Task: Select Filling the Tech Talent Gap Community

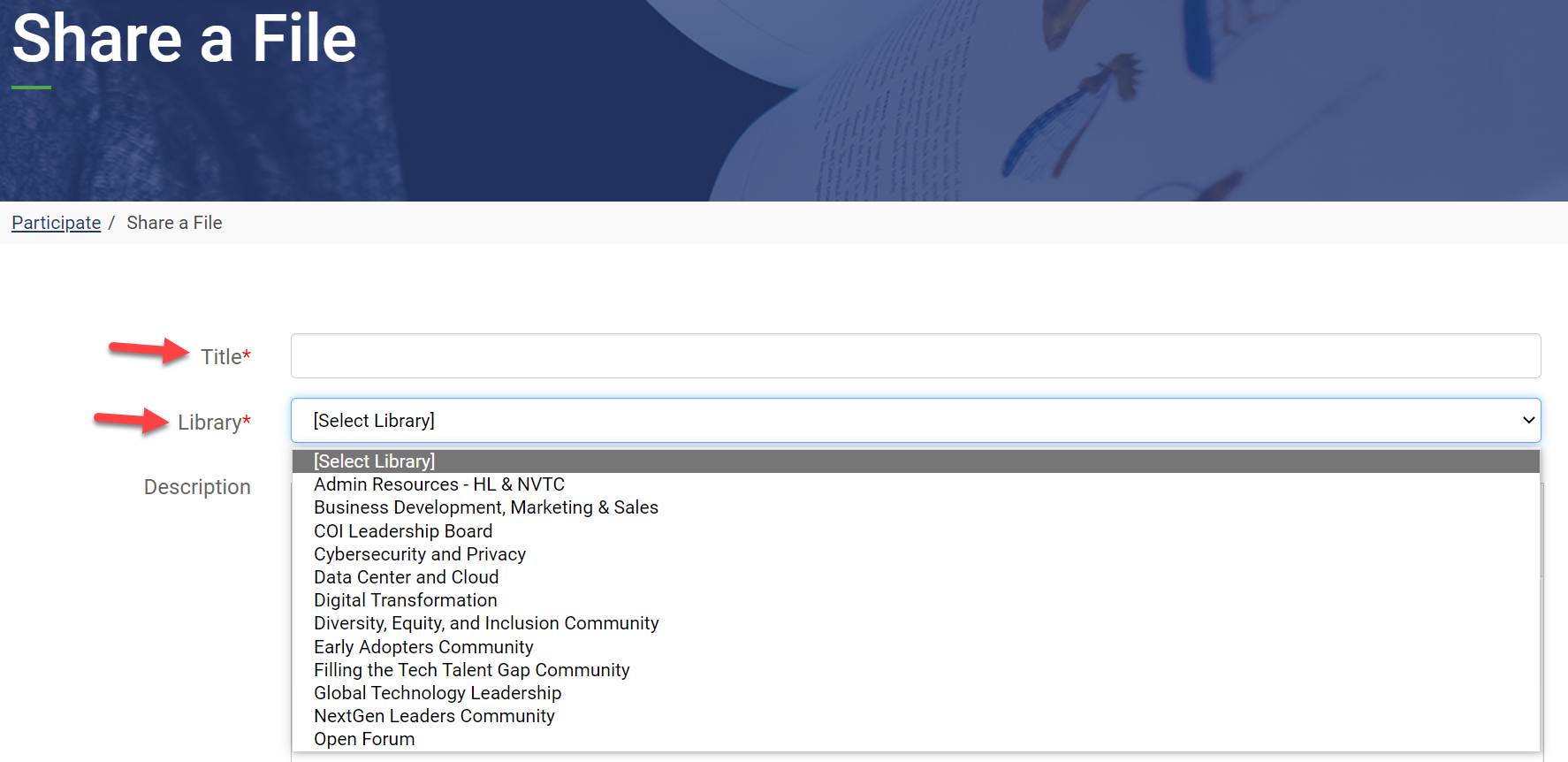Action: tap(916, 670)
